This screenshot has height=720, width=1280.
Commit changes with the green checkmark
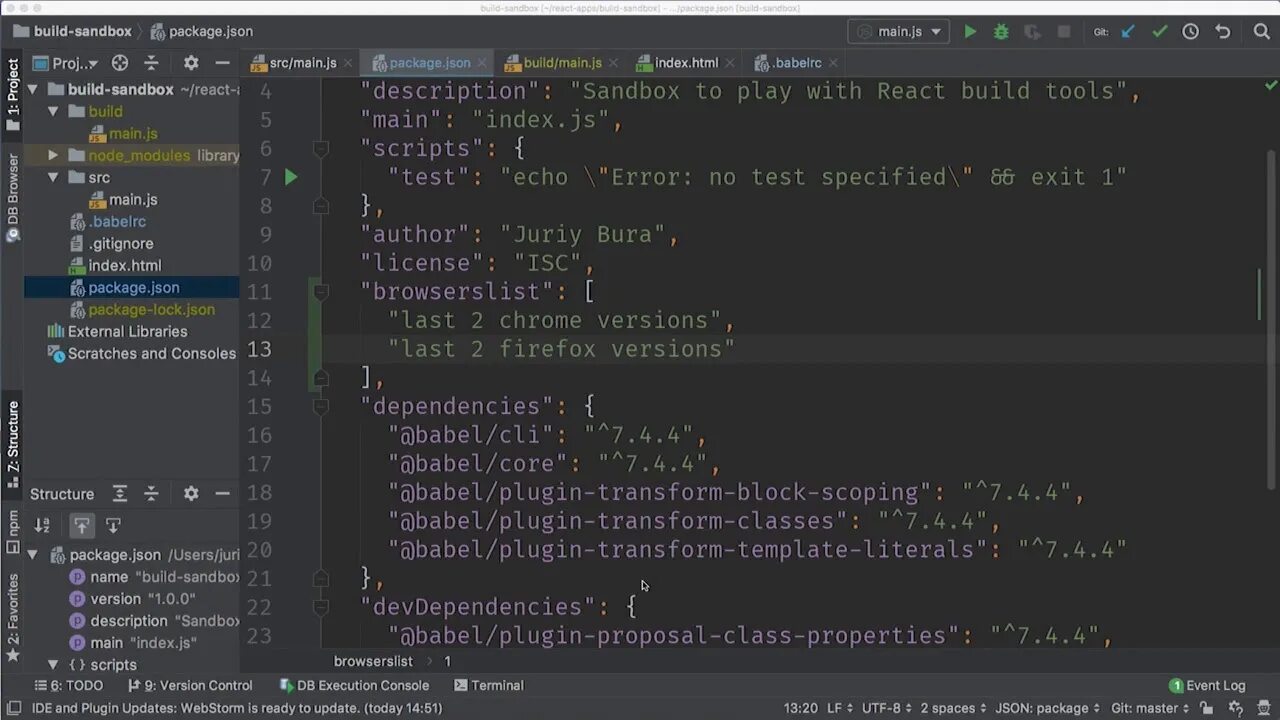click(1159, 32)
